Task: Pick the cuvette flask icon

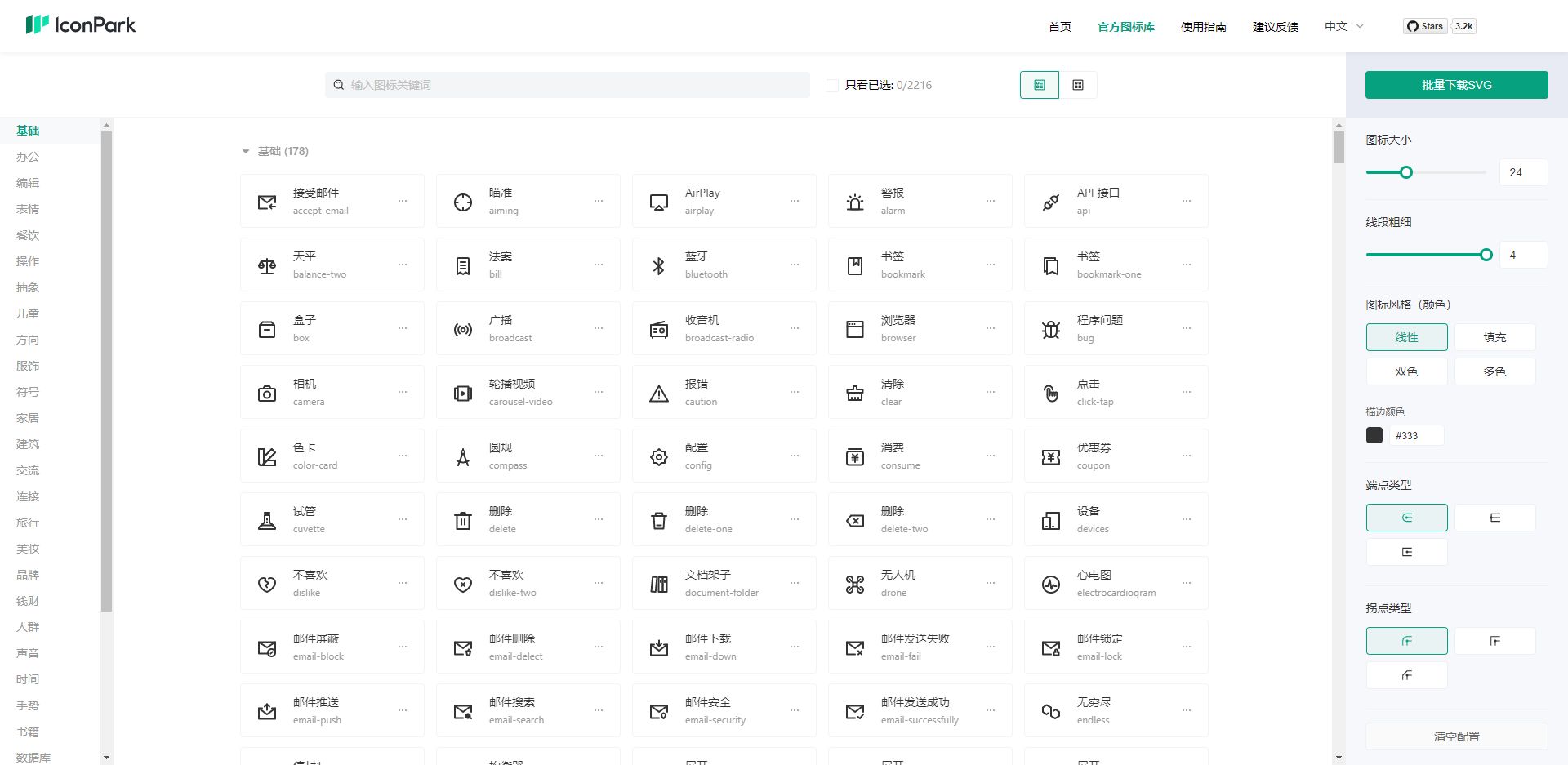Action: pyautogui.click(x=267, y=520)
